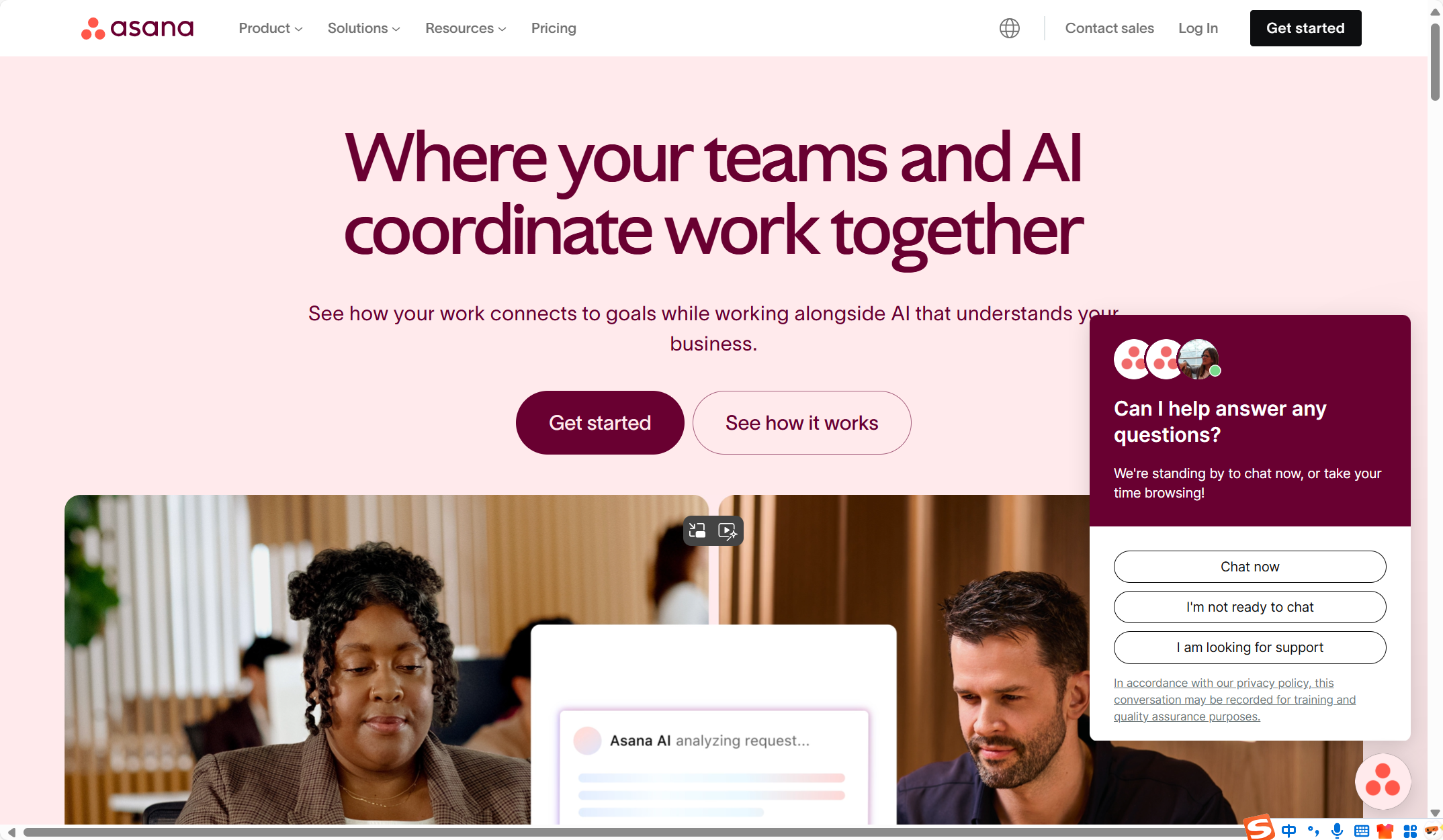Click the AI video play icon overlay
The image size is (1443, 840).
[728, 531]
